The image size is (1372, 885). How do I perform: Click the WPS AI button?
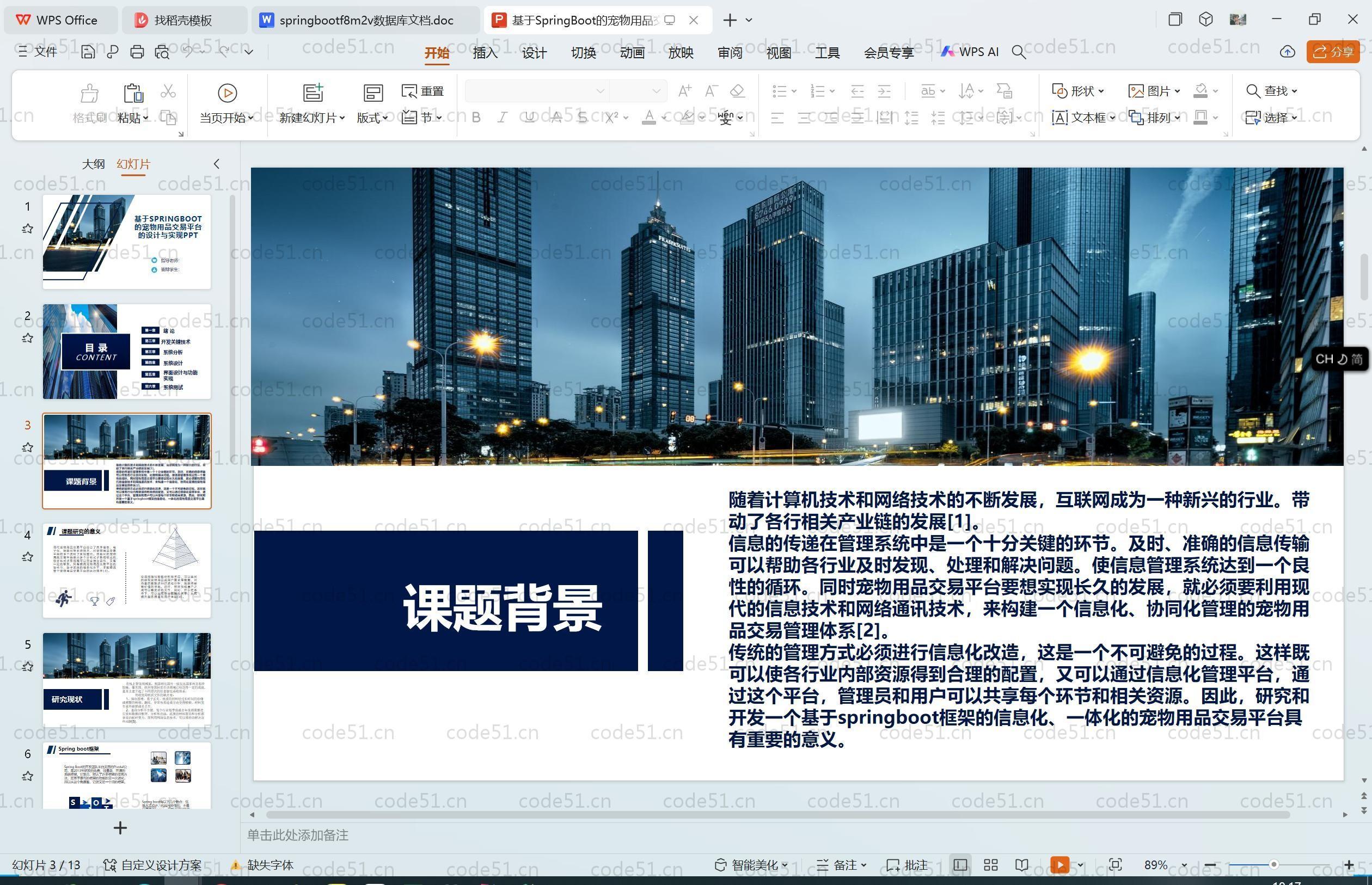(970, 52)
